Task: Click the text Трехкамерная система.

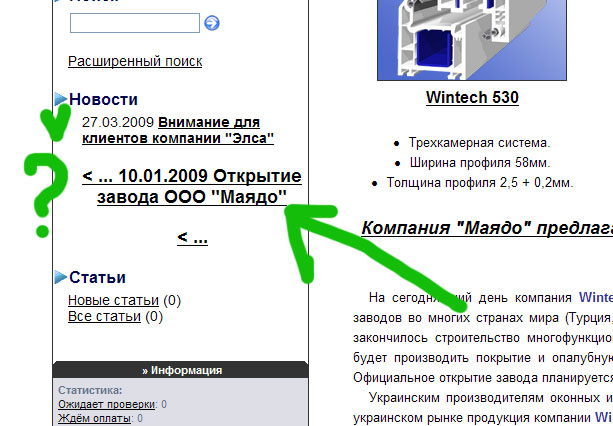Action: tap(479, 143)
